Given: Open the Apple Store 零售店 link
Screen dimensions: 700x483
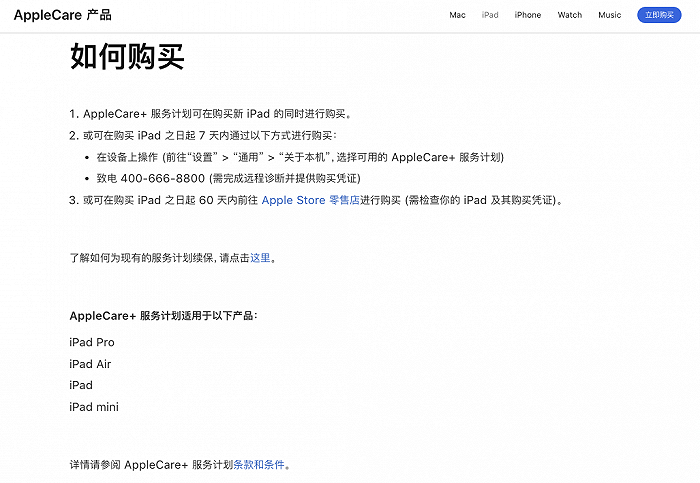Looking at the screenshot, I should [x=311, y=200].
